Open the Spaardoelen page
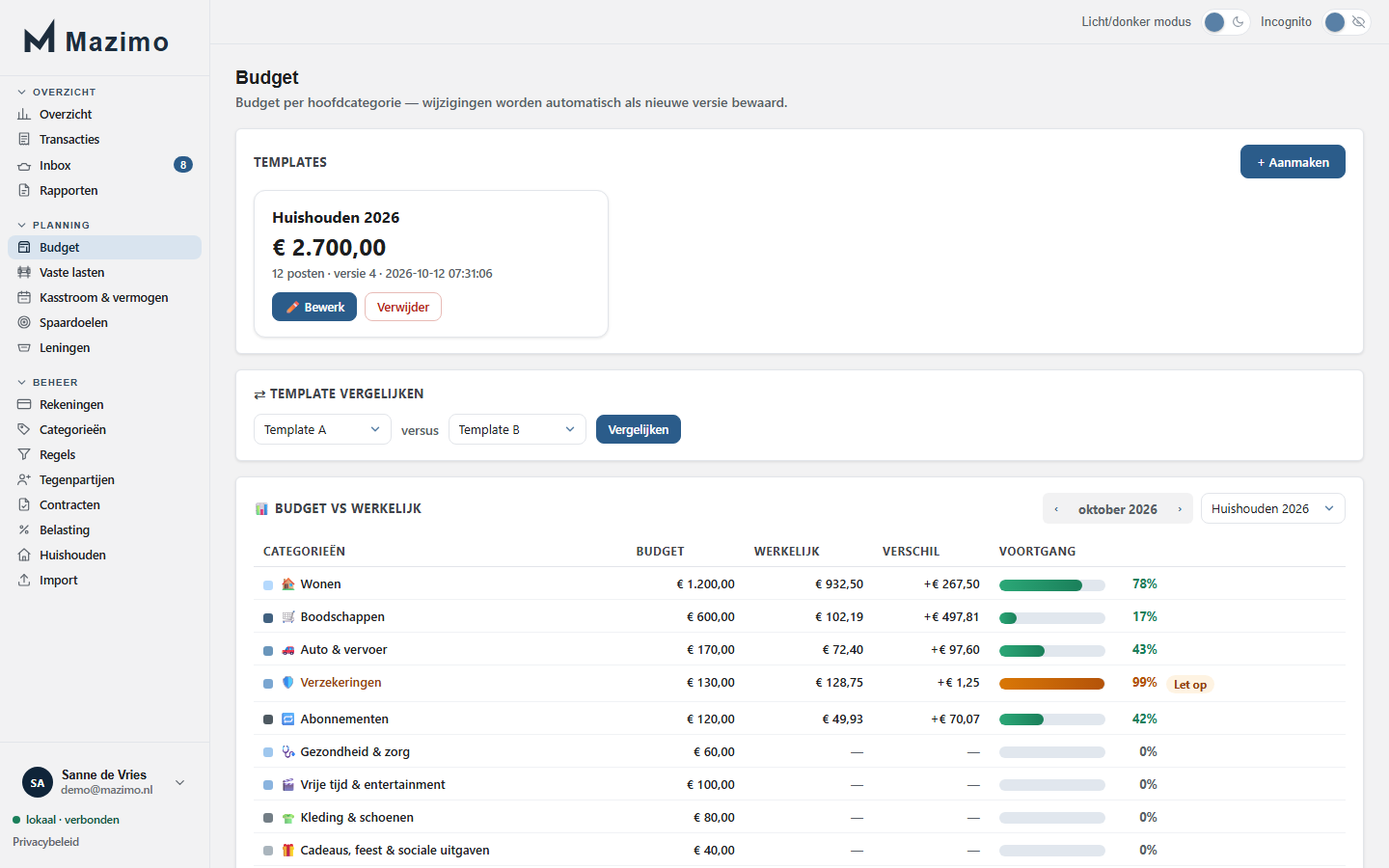Image resolution: width=1389 pixels, height=868 pixels. (104, 322)
